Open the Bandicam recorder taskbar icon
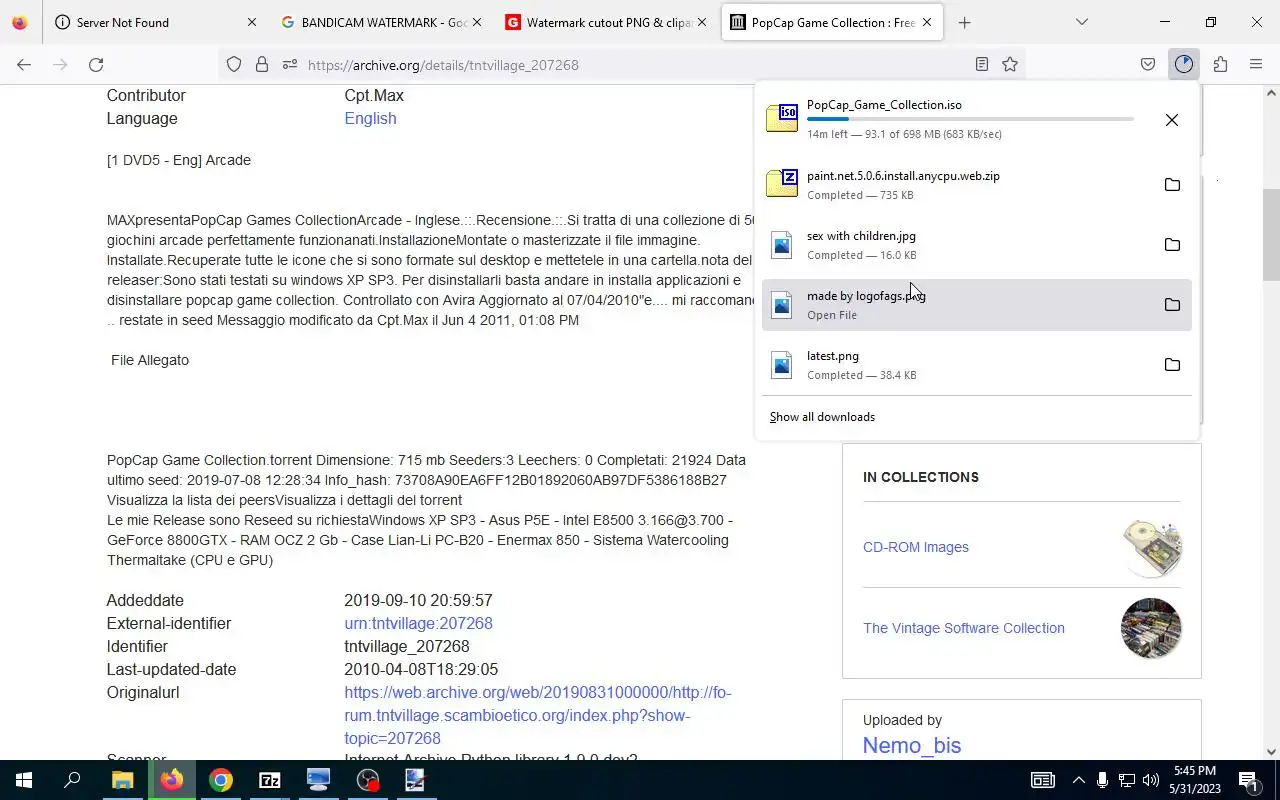 point(368,780)
